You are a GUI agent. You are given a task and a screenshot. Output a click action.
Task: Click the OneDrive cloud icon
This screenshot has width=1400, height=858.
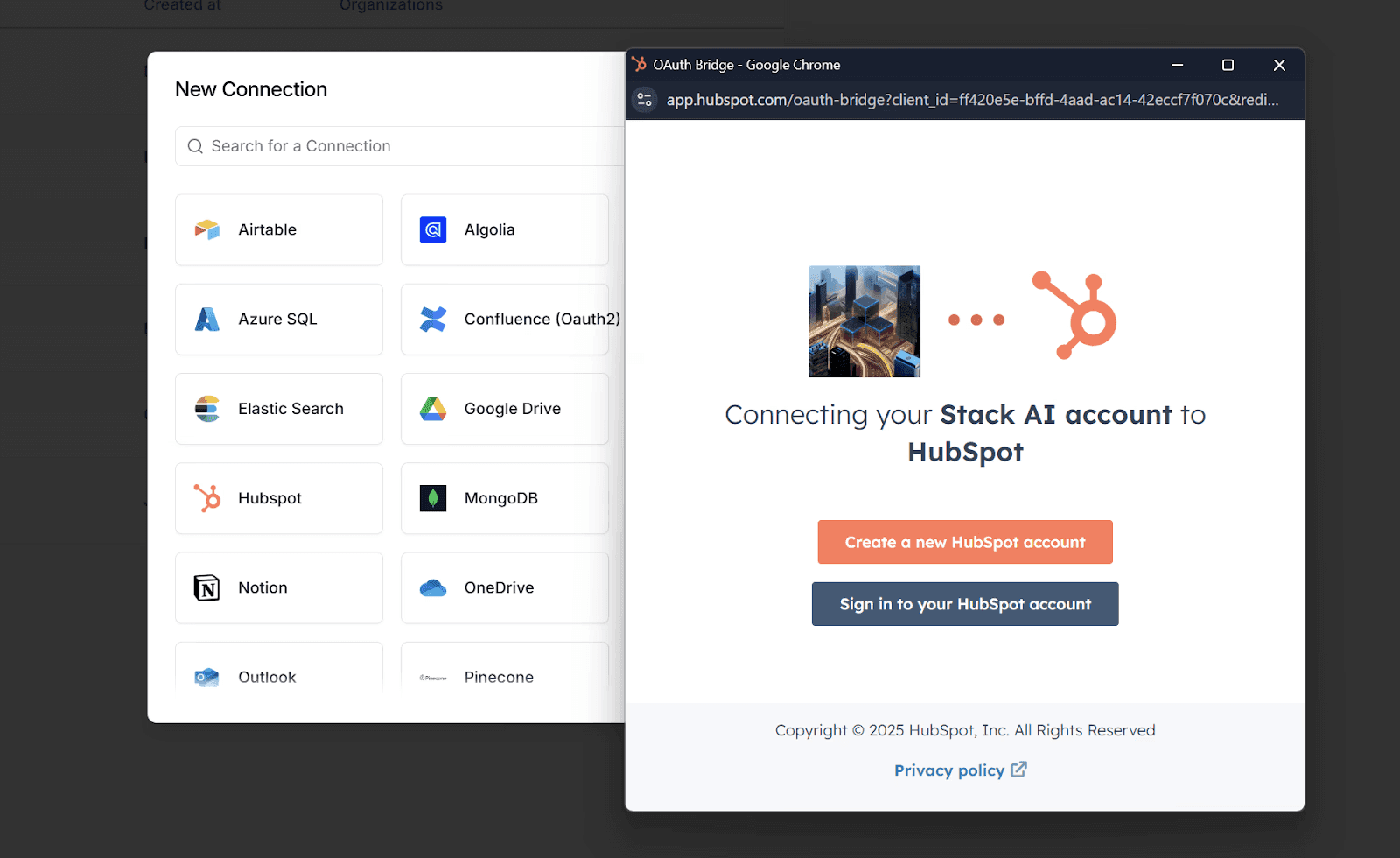point(433,587)
